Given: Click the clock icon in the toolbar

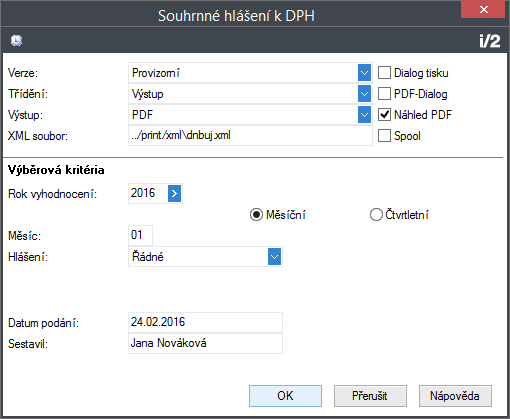Looking at the screenshot, I should pyautogui.click(x=16, y=41).
